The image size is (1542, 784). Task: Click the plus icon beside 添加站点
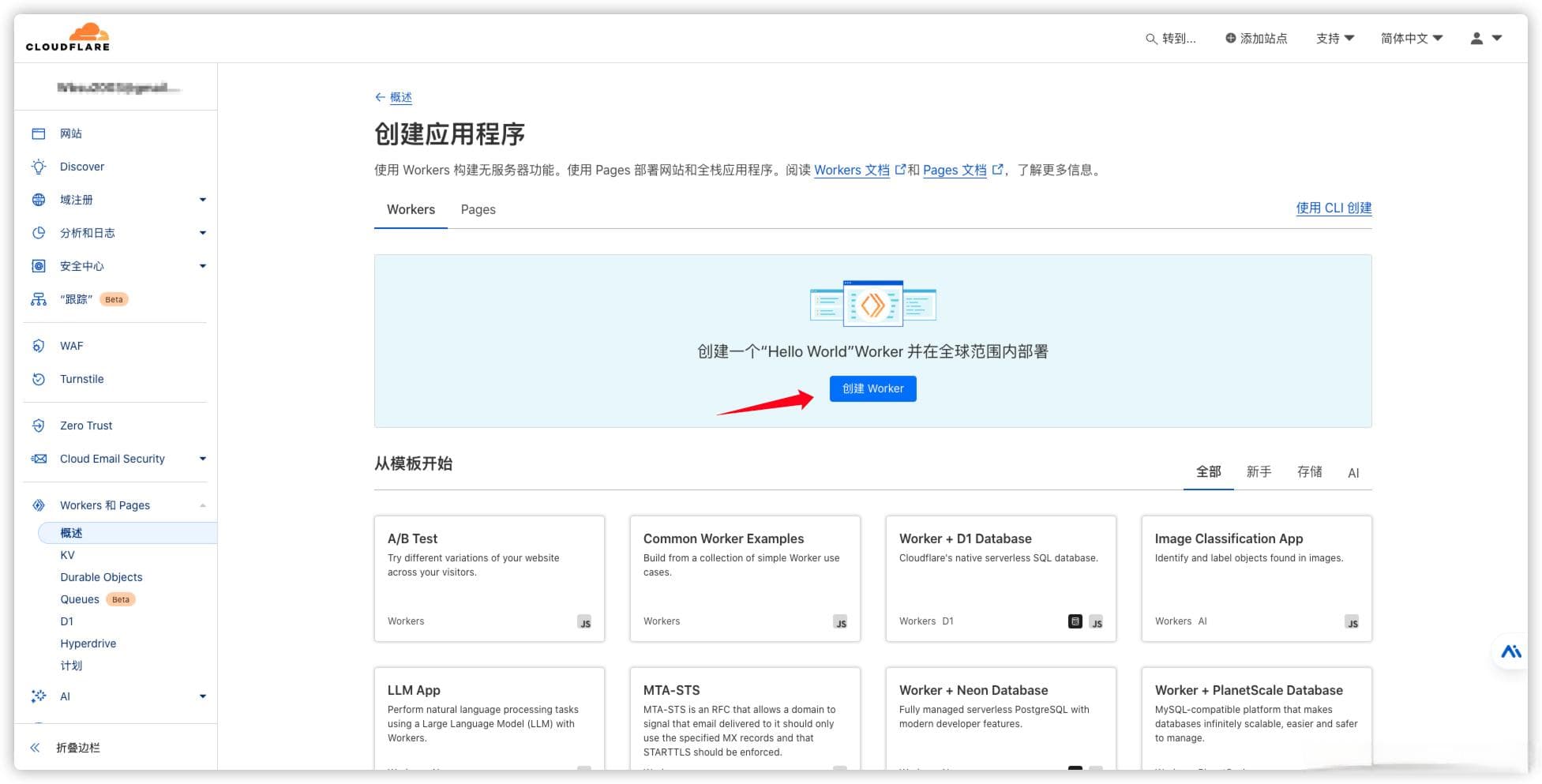tap(1230, 38)
